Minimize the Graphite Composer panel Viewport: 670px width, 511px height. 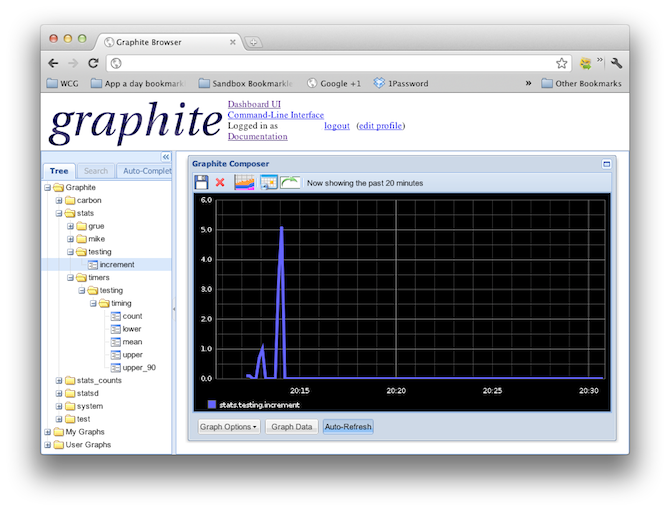coord(606,164)
